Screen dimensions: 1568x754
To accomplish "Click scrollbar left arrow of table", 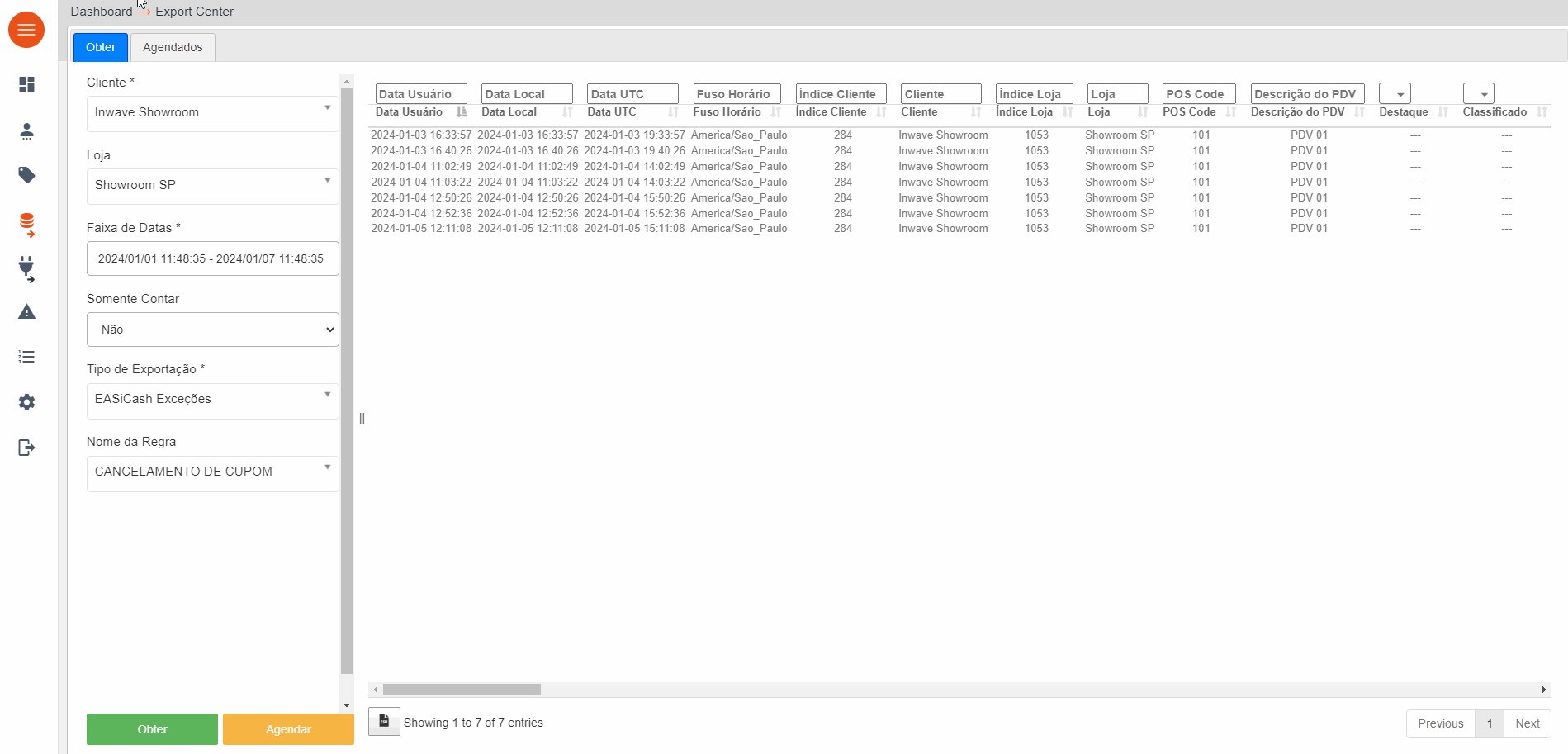I will [x=376, y=690].
